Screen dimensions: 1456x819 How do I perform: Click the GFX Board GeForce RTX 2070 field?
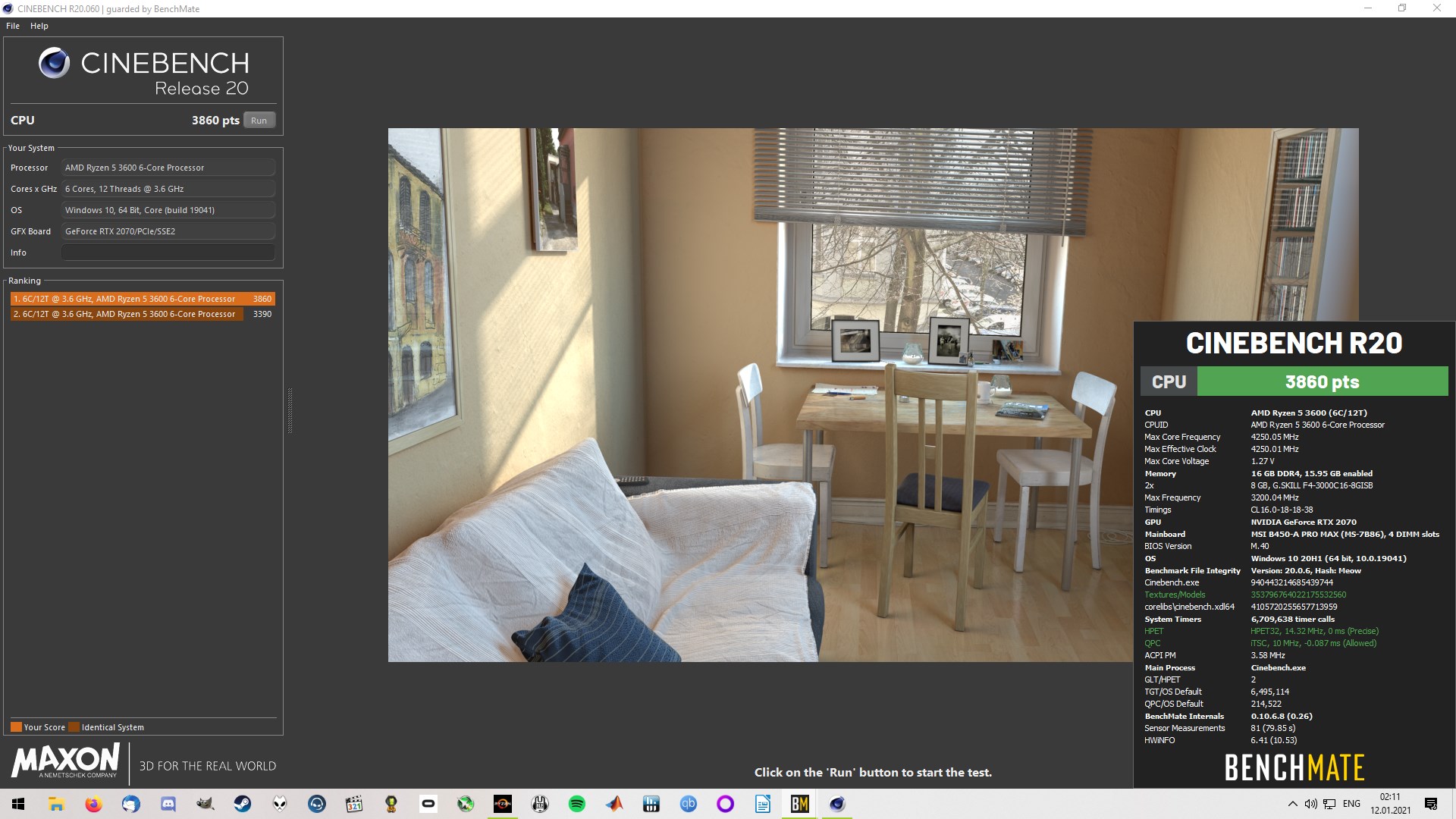tap(168, 231)
